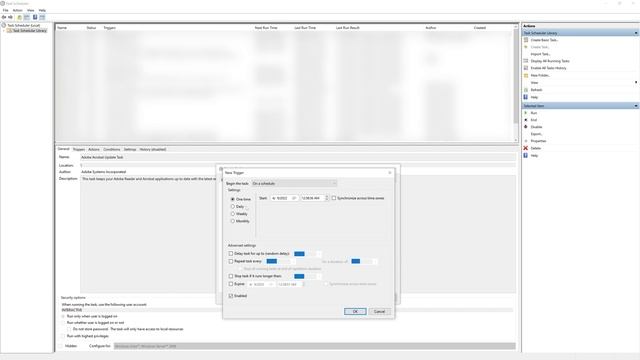The width and height of the screenshot is (640, 360).
Task: Select the One time radio button
Action: pos(233,199)
